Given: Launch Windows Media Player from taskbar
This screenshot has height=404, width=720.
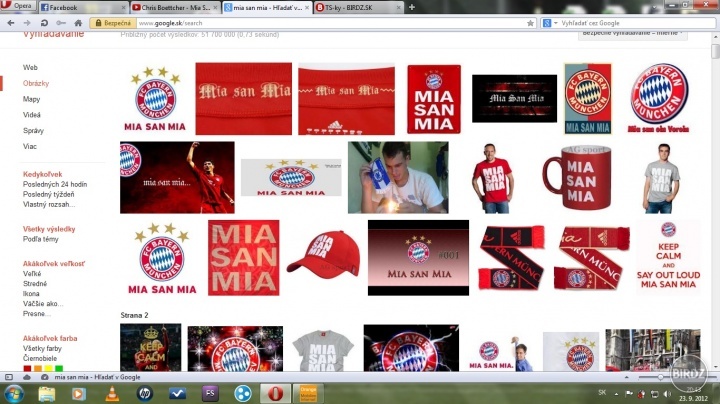Looking at the screenshot, I should (79, 394).
